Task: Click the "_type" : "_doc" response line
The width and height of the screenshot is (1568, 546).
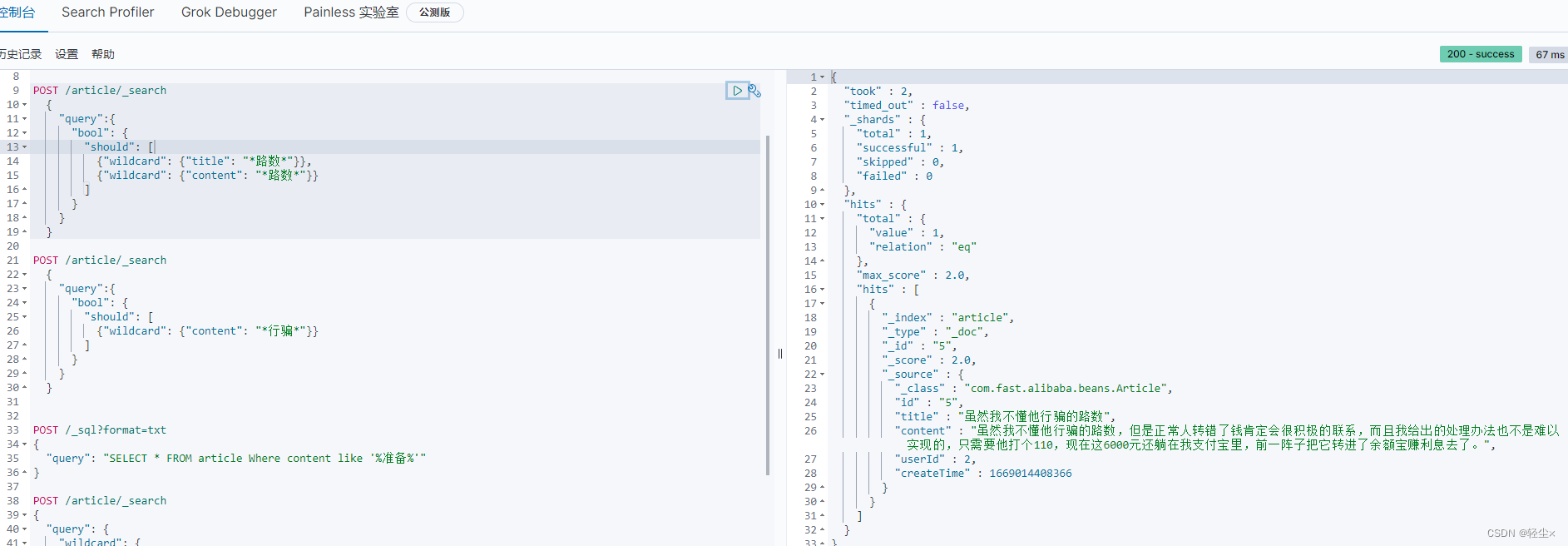Action: click(936, 332)
